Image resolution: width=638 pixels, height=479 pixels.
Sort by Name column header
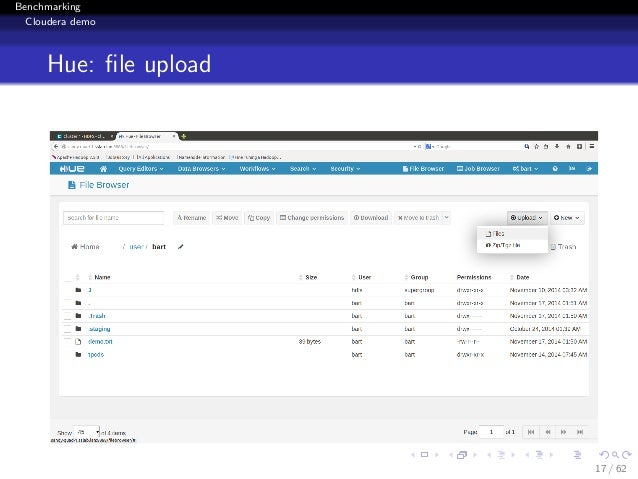[102, 277]
